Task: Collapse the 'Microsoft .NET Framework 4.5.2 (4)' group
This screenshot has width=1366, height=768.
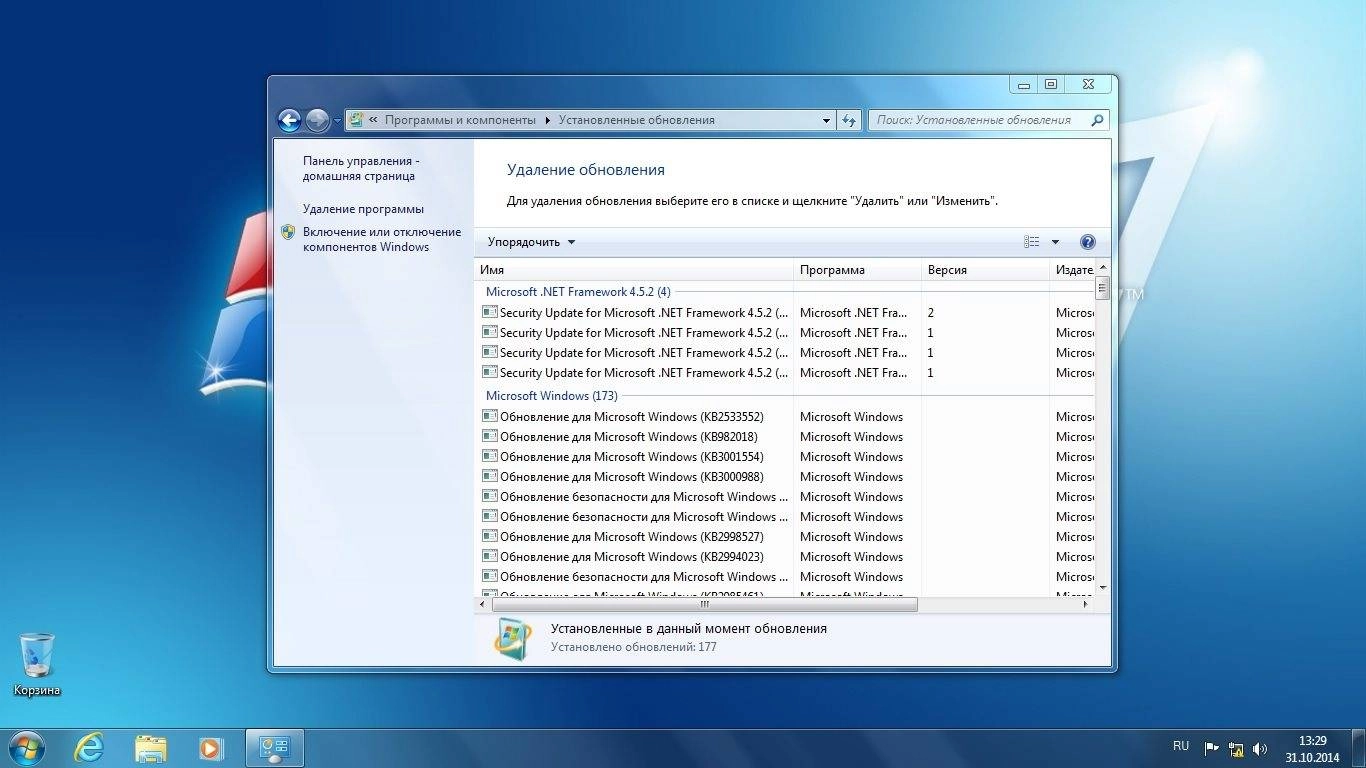Action: [x=578, y=292]
